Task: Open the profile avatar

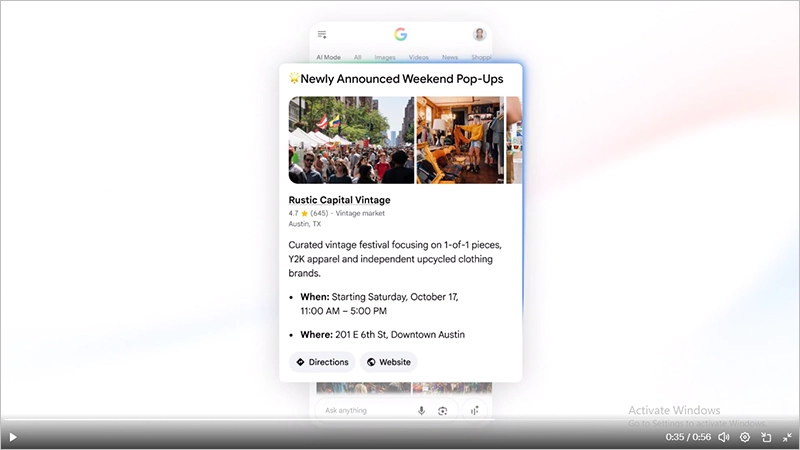Action: (x=480, y=34)
